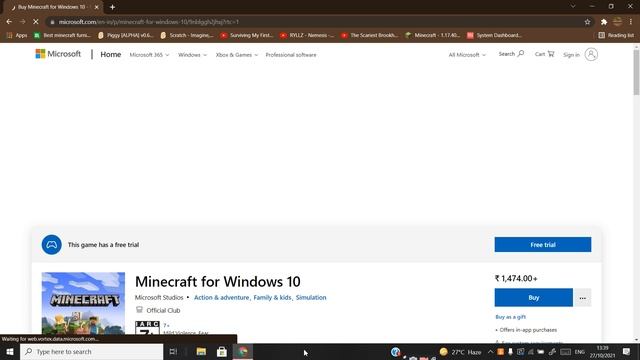
Task: Click the Microsoft logo in the header
Action: (x=58, y=54)
